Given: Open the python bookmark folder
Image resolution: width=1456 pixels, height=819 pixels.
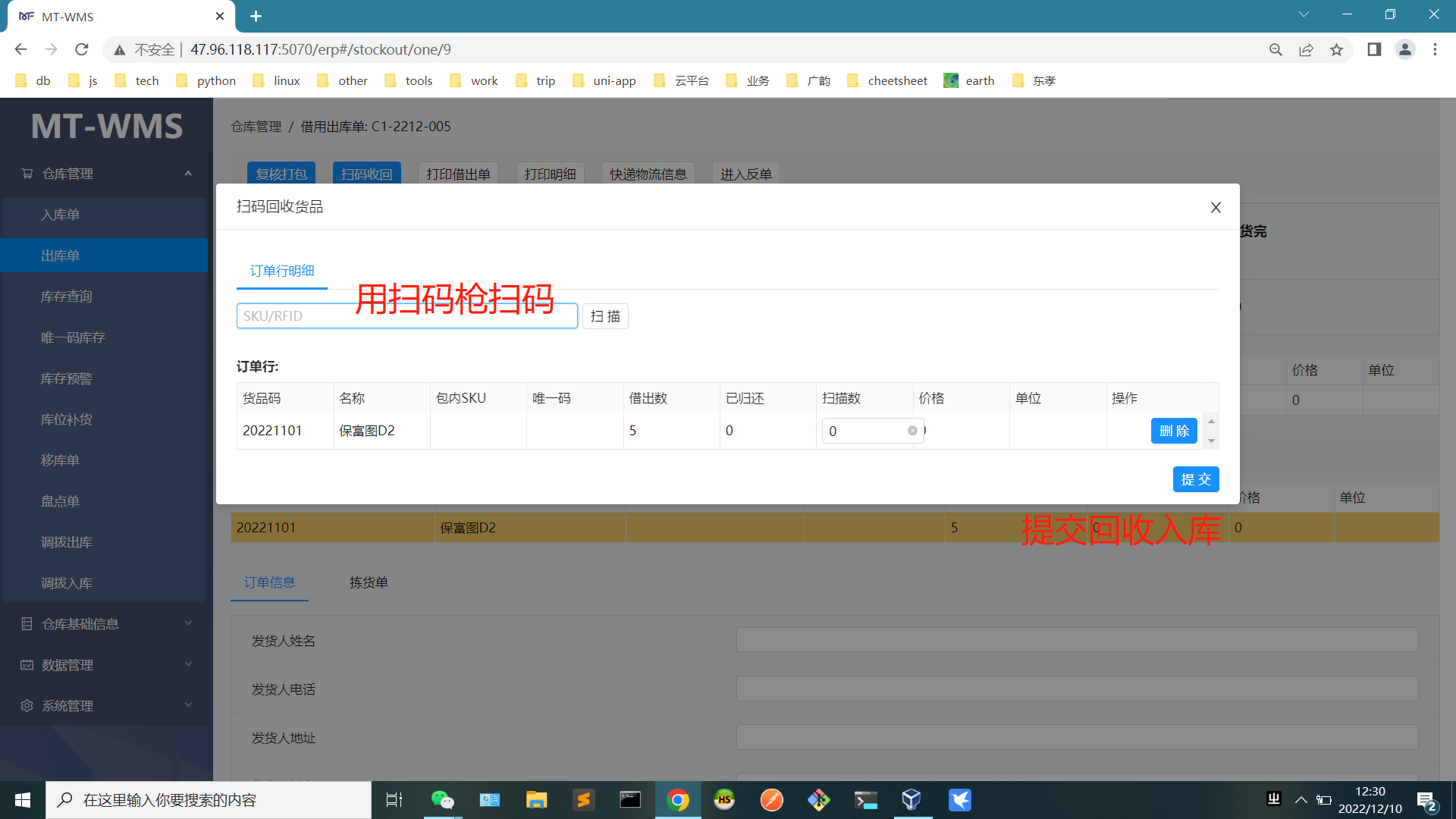Looking at the screenshot, I should click(206, 80).
